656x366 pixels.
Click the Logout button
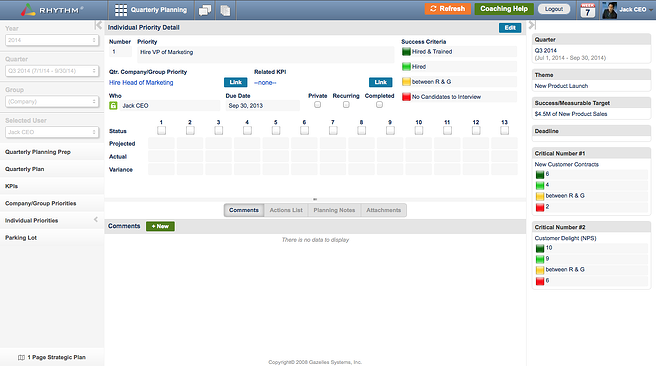[x=554, y=9]
